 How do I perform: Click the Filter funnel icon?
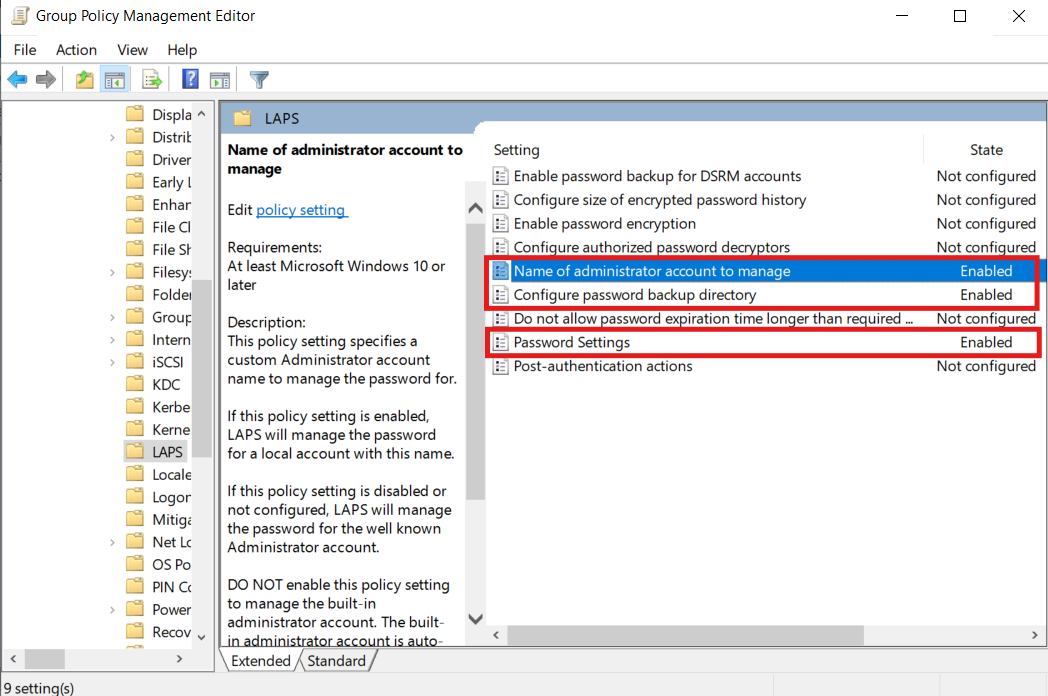click(259, 80)
